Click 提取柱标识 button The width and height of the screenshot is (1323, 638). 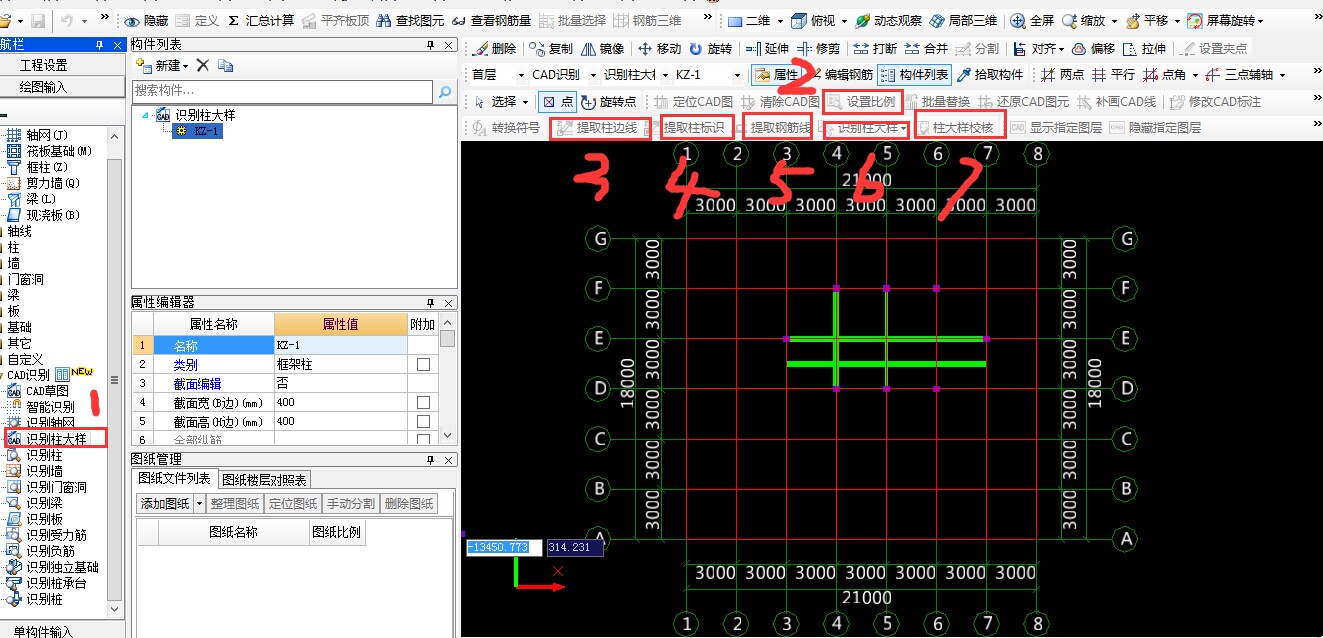click(x=693, y=128)
